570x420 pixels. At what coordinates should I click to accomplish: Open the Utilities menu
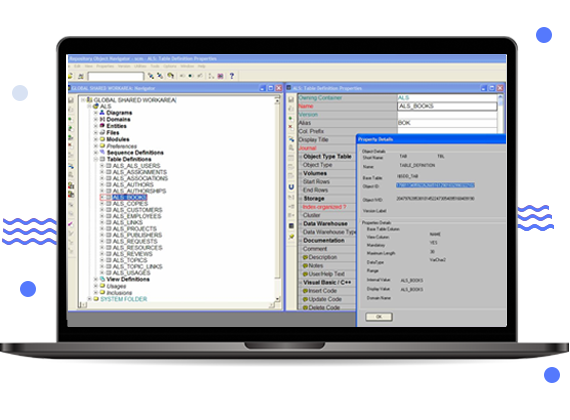tap(140, 67)
